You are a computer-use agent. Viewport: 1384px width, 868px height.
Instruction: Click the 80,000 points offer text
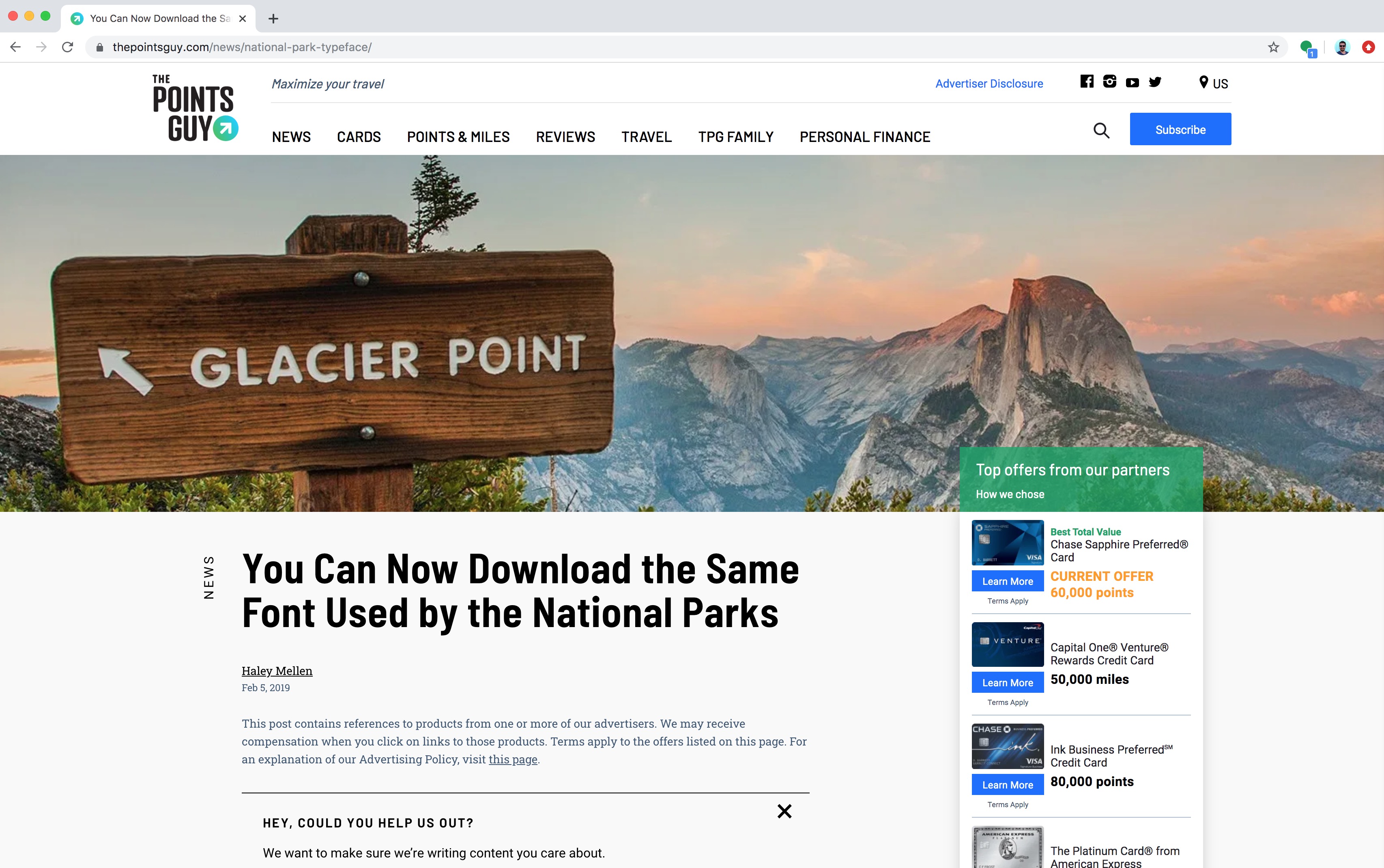[x=1092, y=782]
